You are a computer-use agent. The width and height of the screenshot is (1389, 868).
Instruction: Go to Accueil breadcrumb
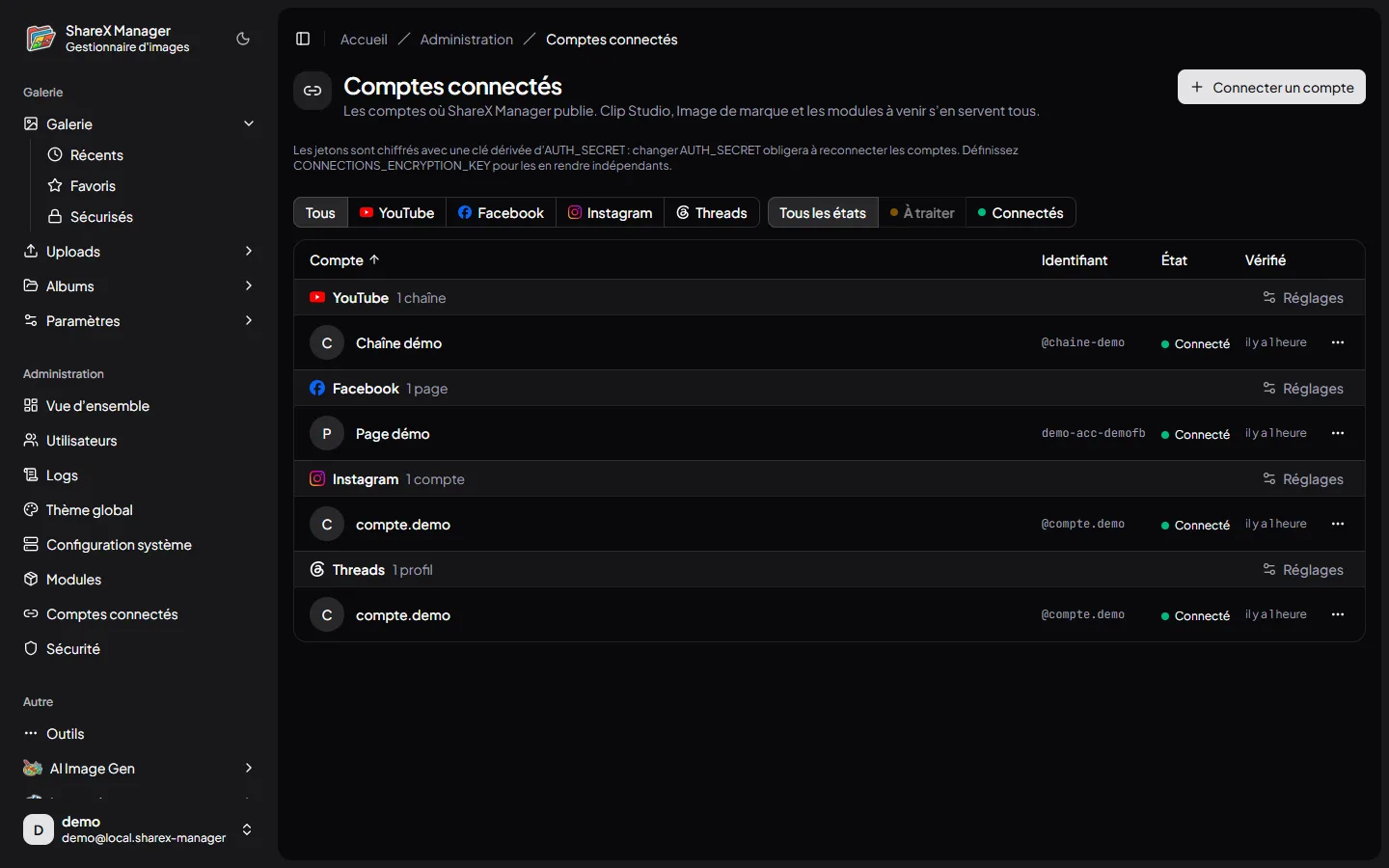364,40
